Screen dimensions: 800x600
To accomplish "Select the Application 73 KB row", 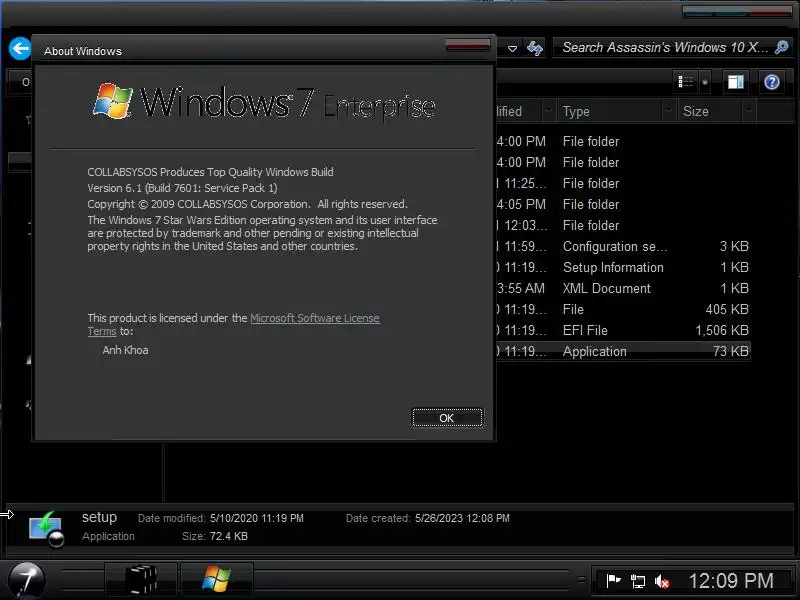I will coord(622,351).
